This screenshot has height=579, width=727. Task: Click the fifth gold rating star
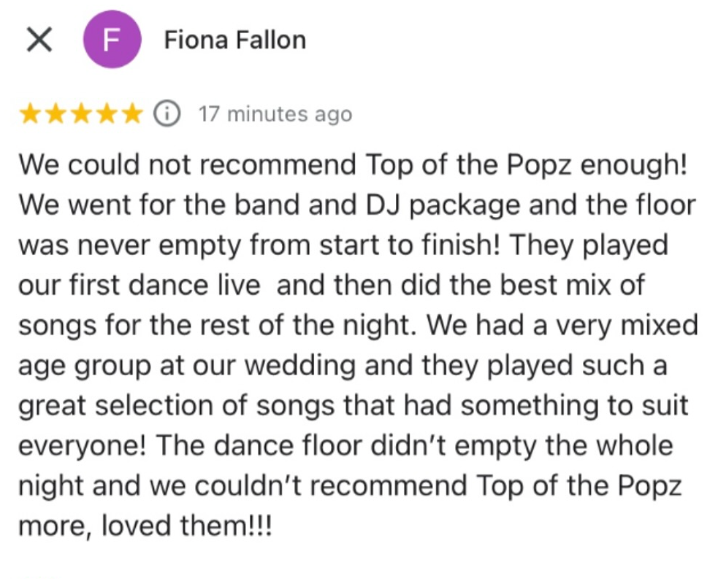(132, 114)
